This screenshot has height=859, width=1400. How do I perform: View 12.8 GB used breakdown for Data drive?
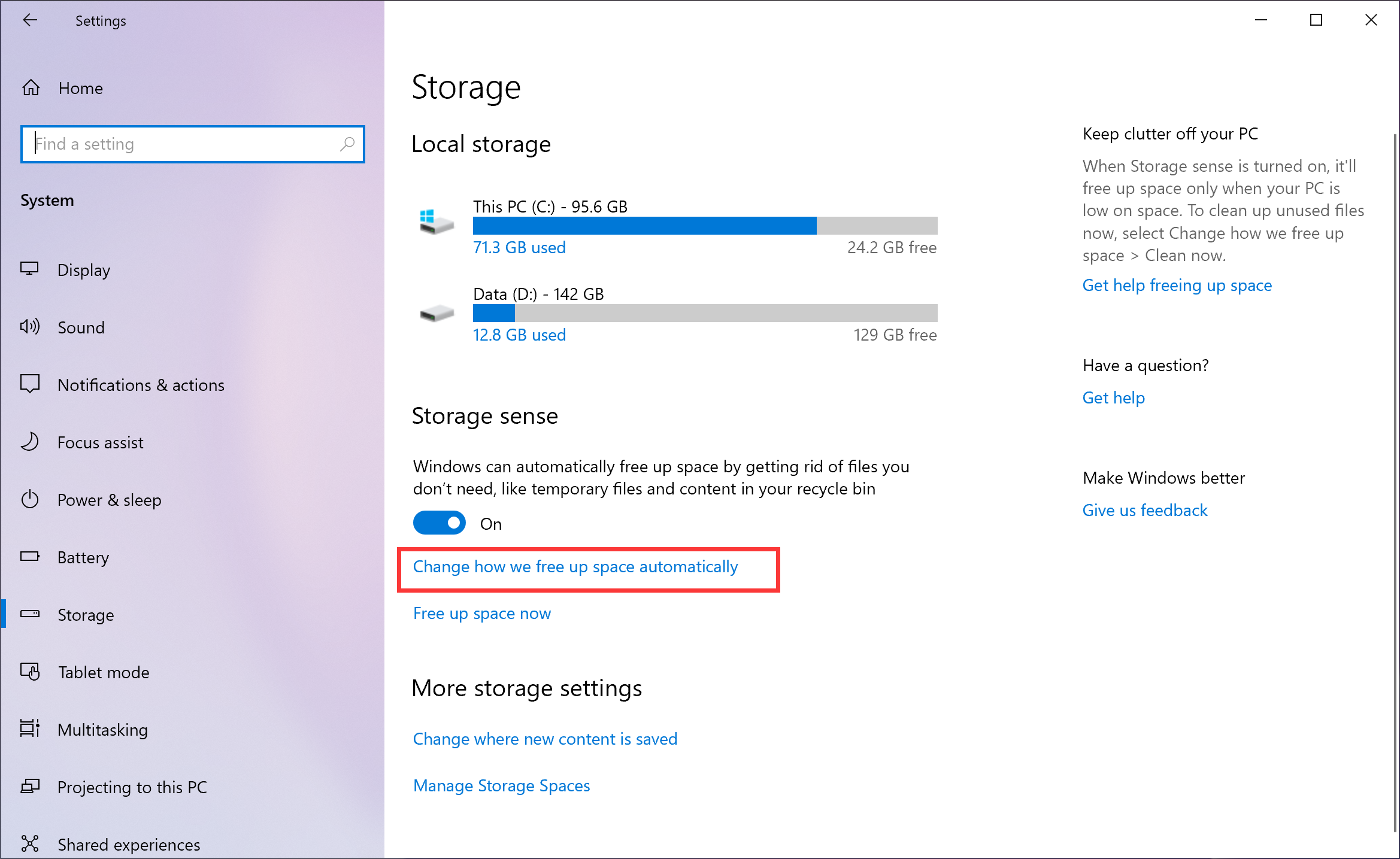[519, 335]
